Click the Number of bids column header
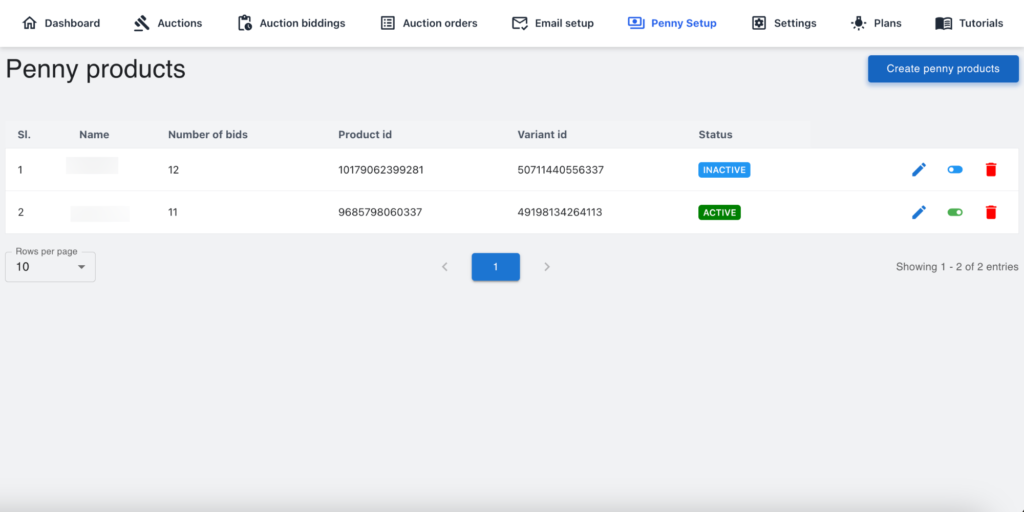1024x512 pixels. [208, 135]
